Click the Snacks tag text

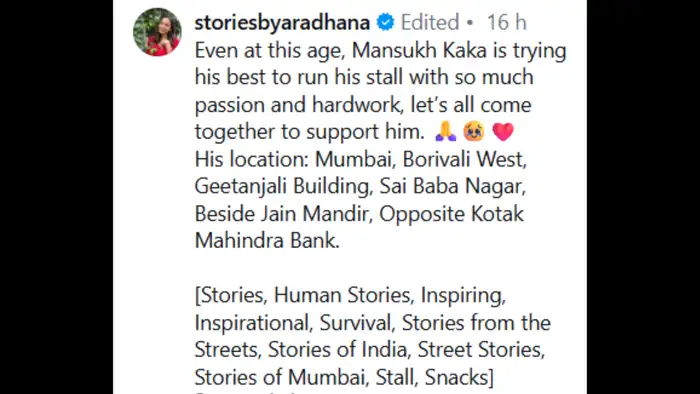456,377
